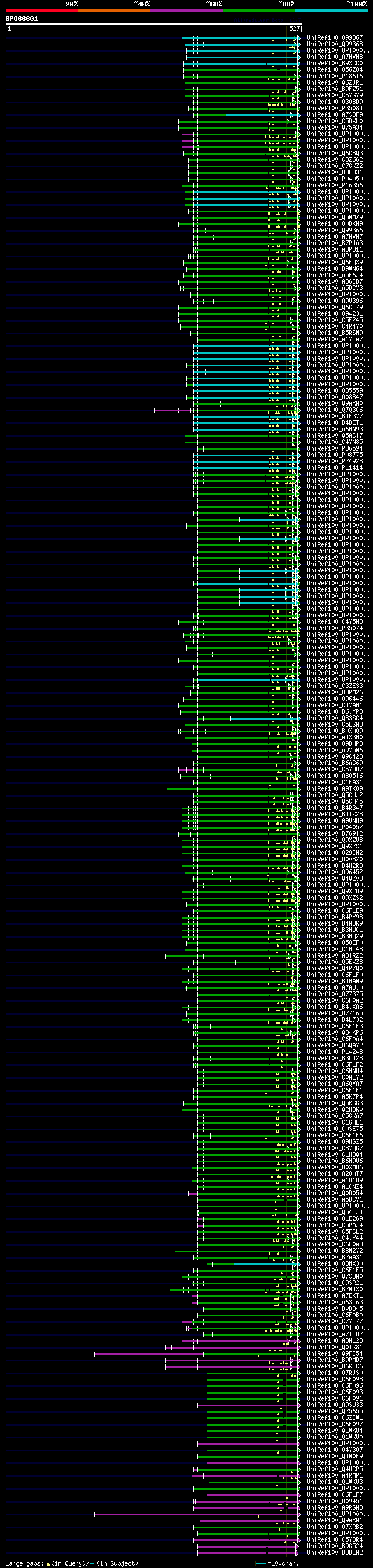Select hit label UniRef100_Q4QZ03
373x1568 pixels.
[x=335, y=878]
